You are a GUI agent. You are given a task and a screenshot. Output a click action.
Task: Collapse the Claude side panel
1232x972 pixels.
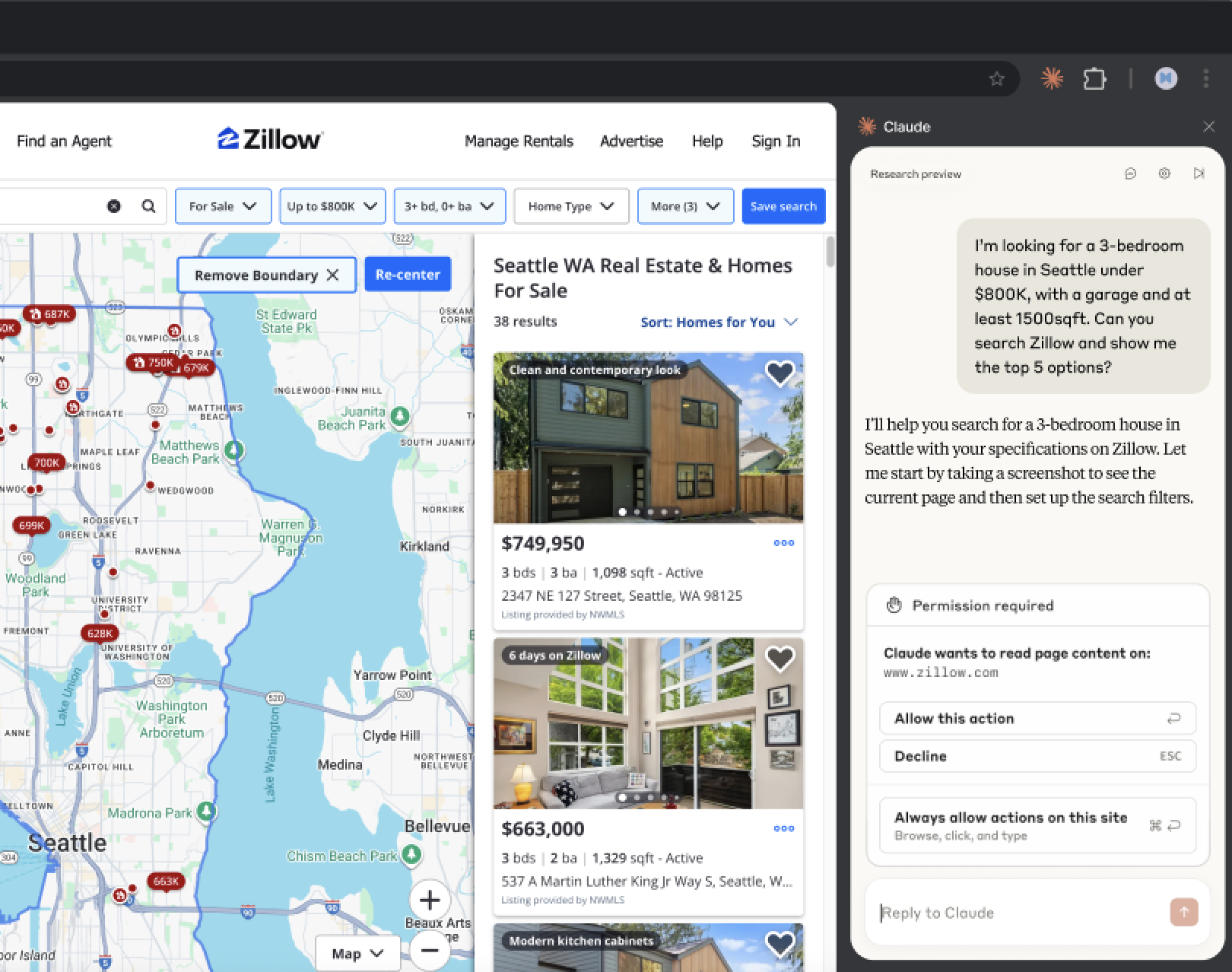coord(1200,173)
